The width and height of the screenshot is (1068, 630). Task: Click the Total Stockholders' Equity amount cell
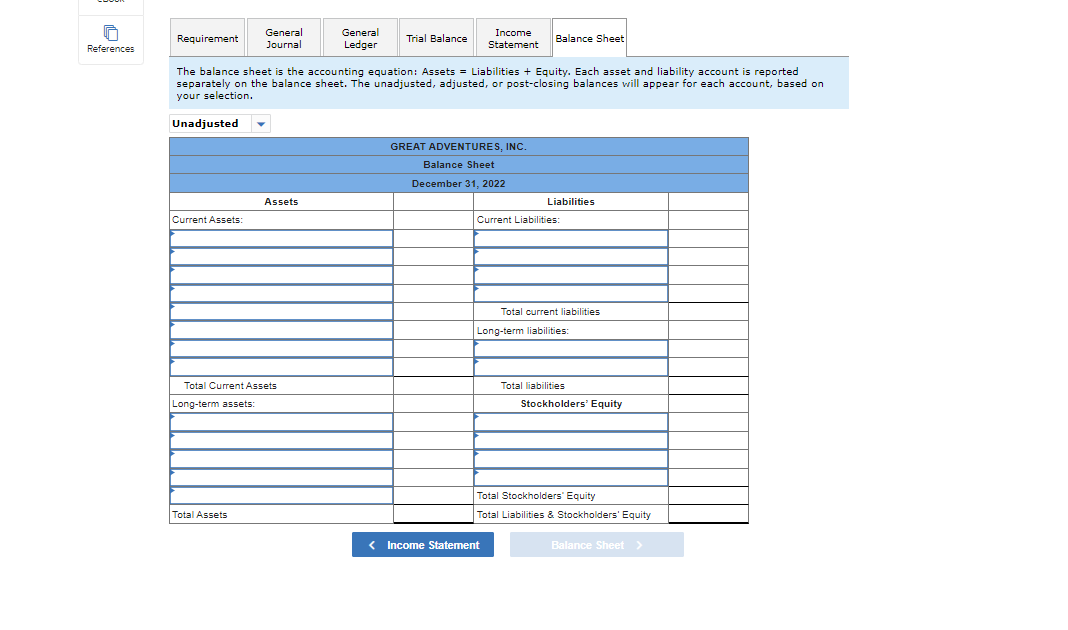[x=708, y=496]
